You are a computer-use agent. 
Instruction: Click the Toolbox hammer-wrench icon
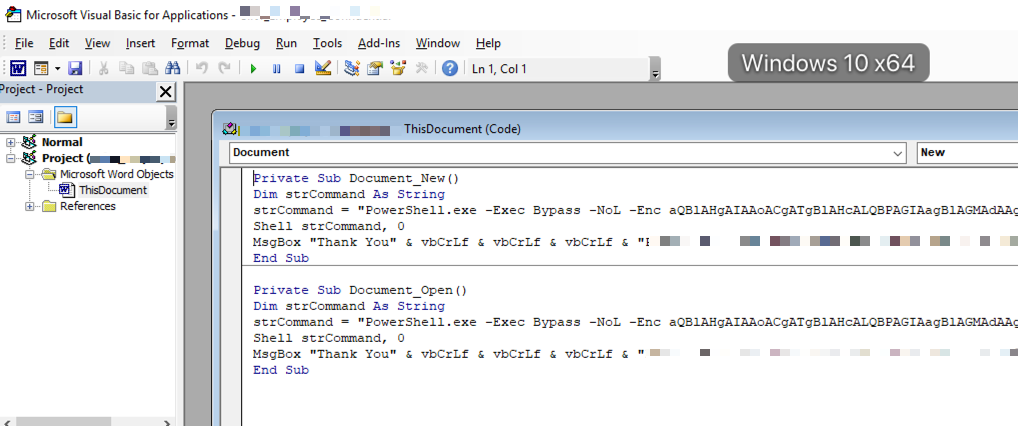pos(421,68)
